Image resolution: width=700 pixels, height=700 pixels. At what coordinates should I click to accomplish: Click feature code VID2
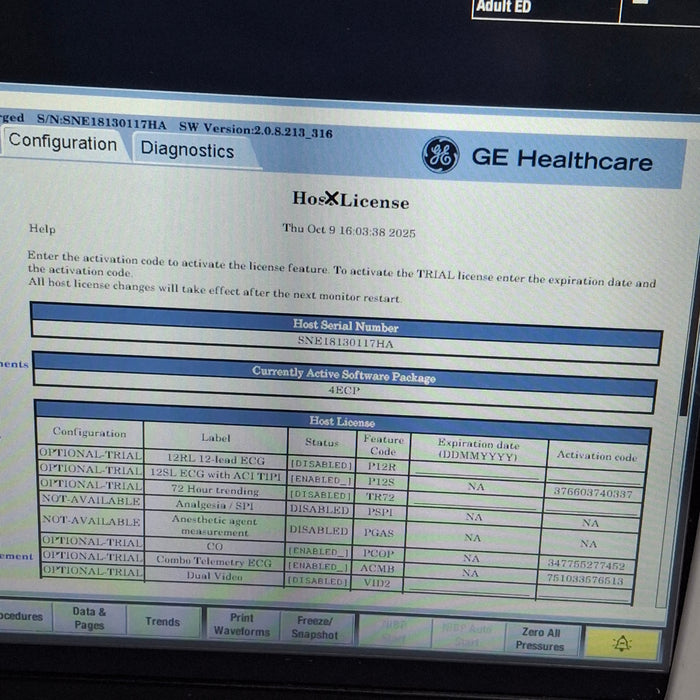pyautogui.click(x=377, y=583)
